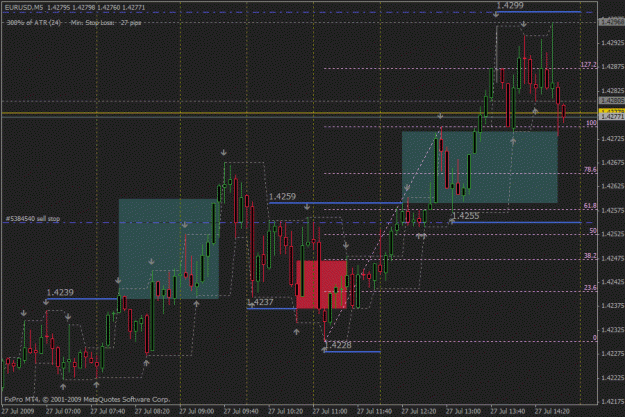625x417 pixels.
Task: Click 1.42675 on the price scale
Action: pos(613,162)
